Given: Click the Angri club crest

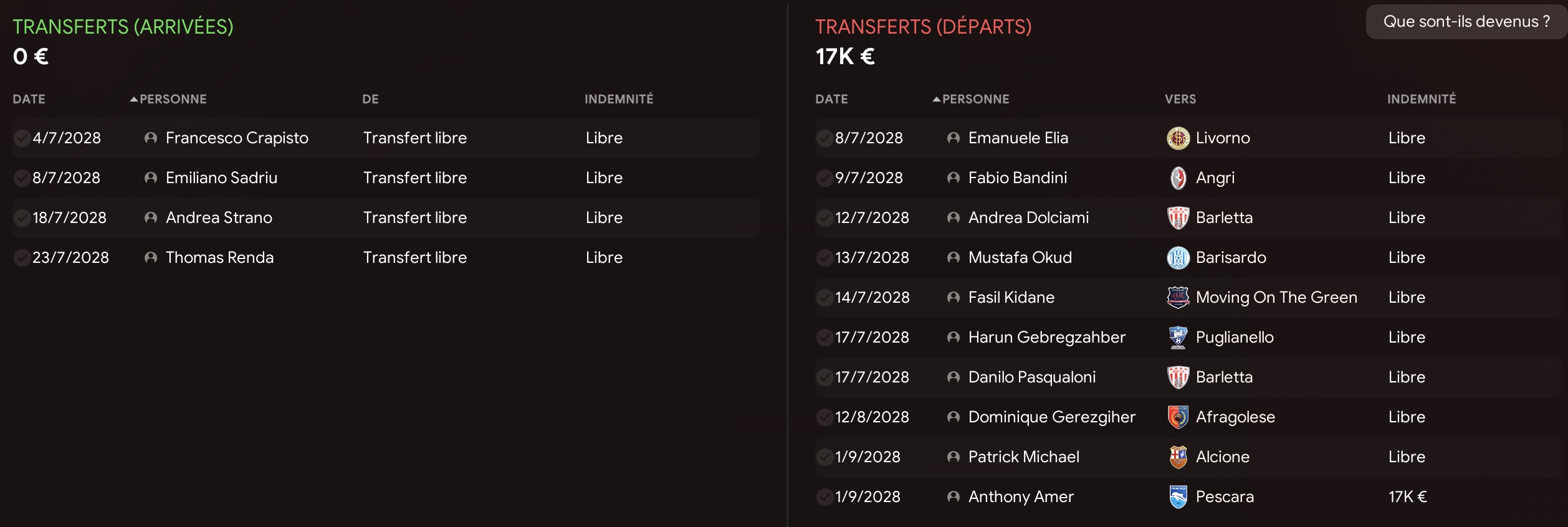Looking at the screenshot, I should tap(1178, 178).
